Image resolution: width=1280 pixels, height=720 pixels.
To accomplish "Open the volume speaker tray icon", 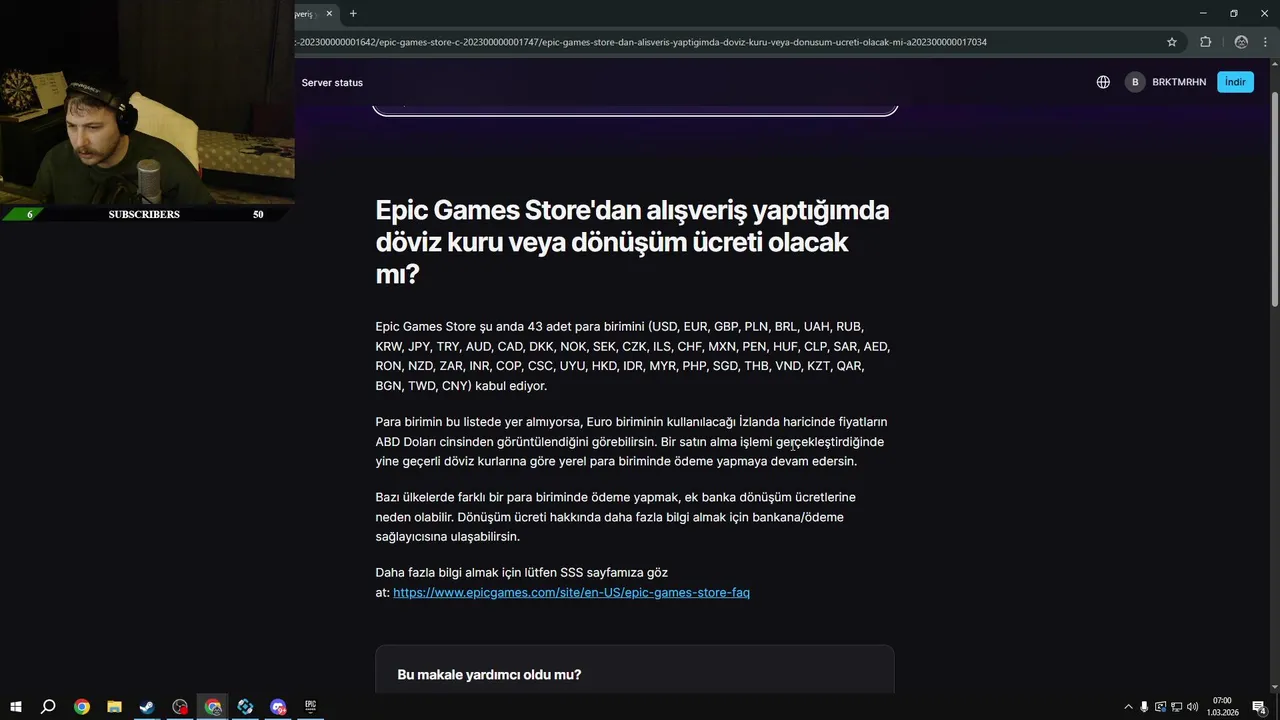I will point(1192,707).
